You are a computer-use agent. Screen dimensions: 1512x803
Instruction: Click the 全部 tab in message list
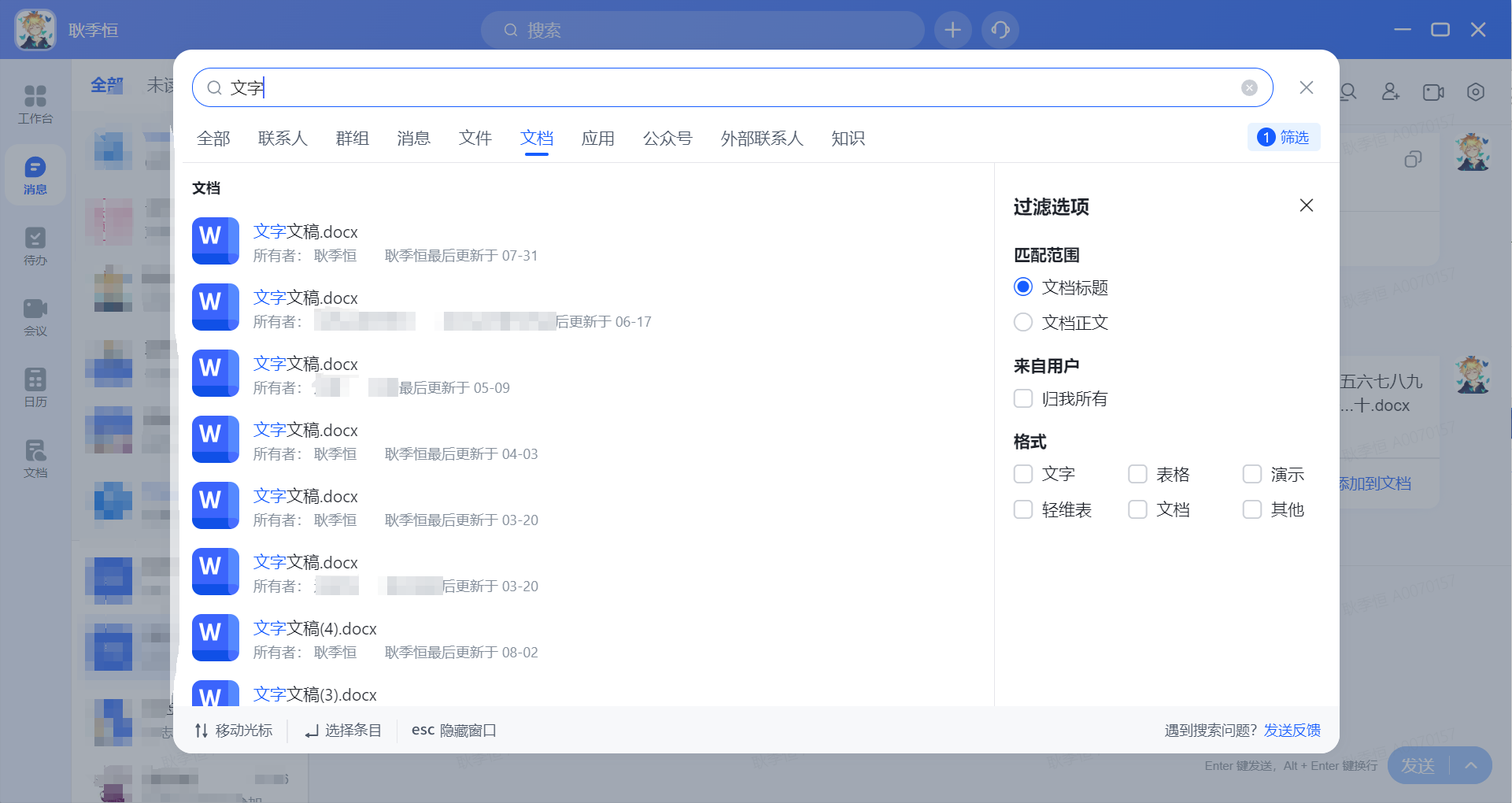click(107, 85)
